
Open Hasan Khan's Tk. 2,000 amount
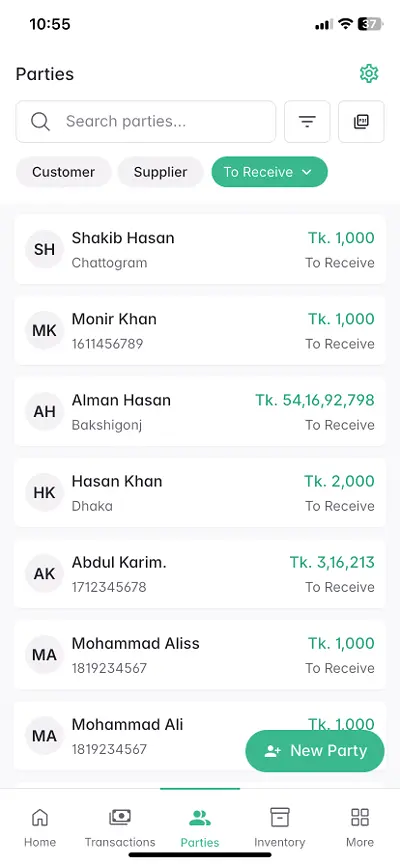coord(339,481)
